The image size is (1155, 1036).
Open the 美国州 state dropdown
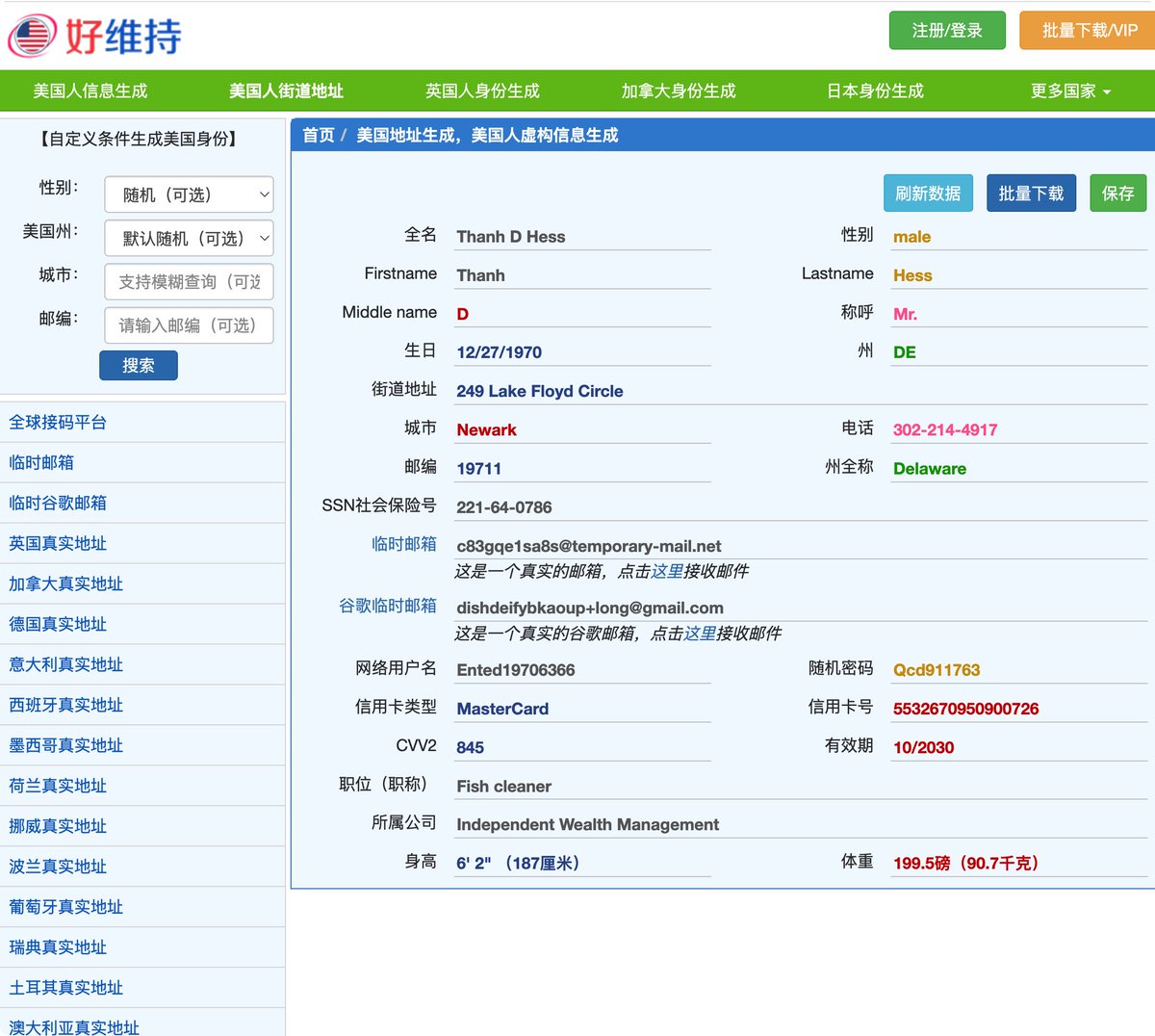[188, 238]
